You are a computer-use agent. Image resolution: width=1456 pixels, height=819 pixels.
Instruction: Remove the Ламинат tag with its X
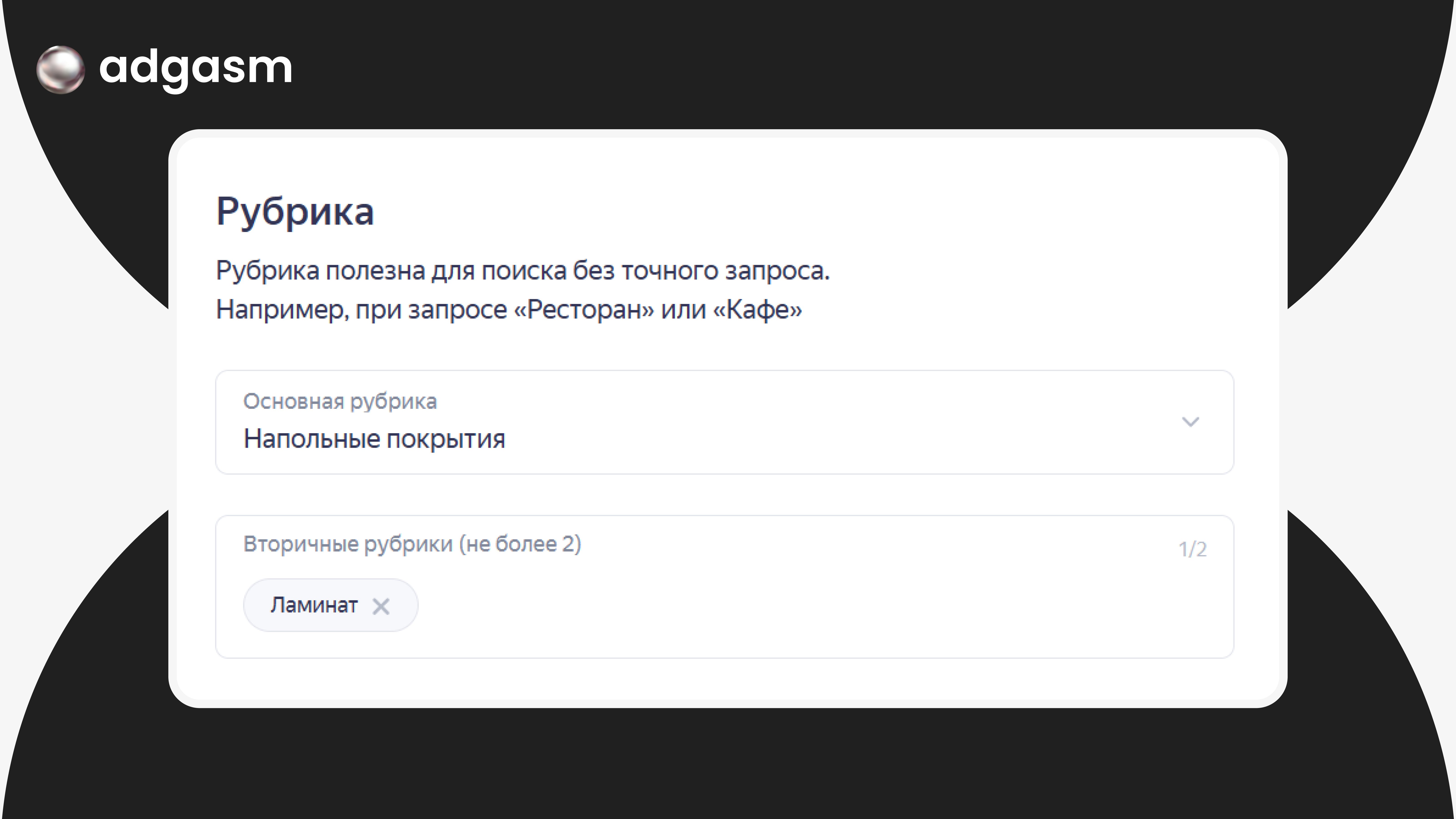point(381,607)
